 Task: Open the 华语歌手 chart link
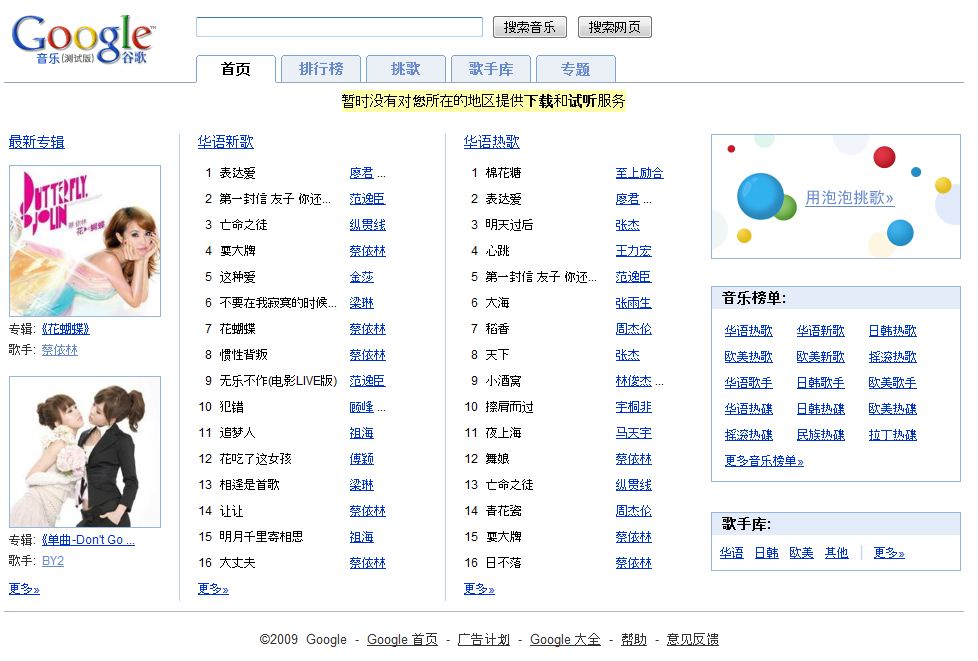pyautogui.click(x=748, y=383)
